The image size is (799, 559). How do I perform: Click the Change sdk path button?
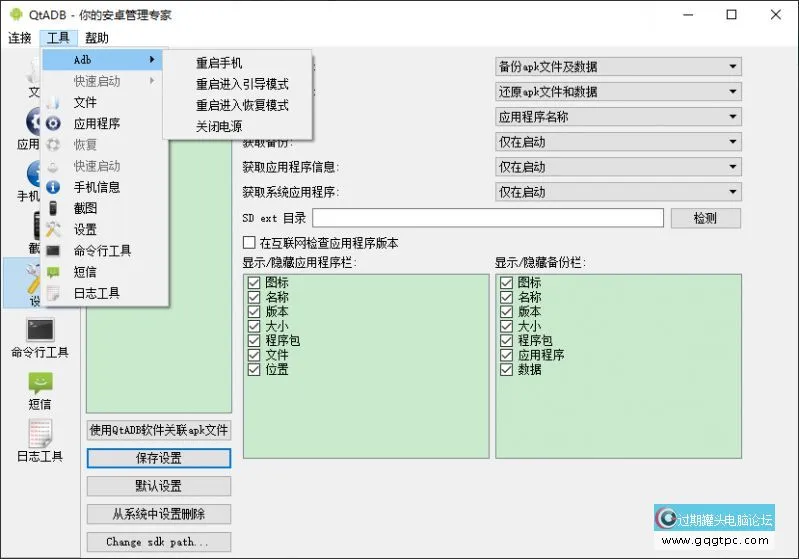(x=159, y=542)
